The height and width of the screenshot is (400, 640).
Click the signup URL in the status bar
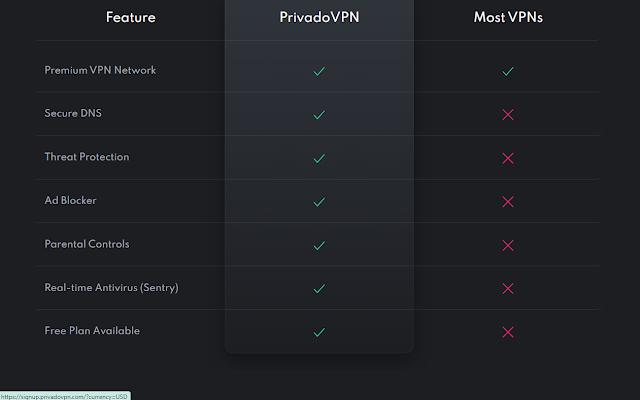pyautogui.click(x=65, y=396)
